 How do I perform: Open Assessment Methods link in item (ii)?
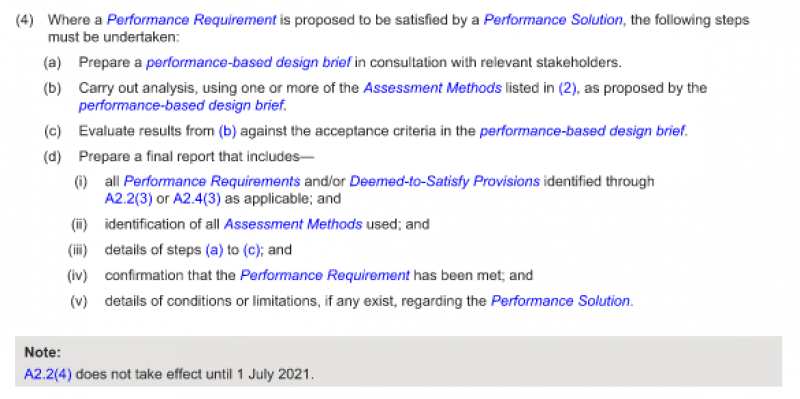click(293, 225)
